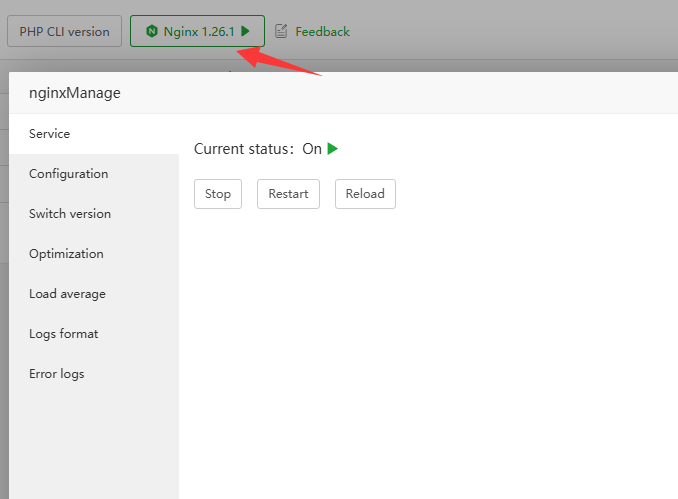Image resolution: width=678 pixels, height=499 pixels.
Task: Click the Nginx logo icon in toolbar
Action: click(152, 31)
